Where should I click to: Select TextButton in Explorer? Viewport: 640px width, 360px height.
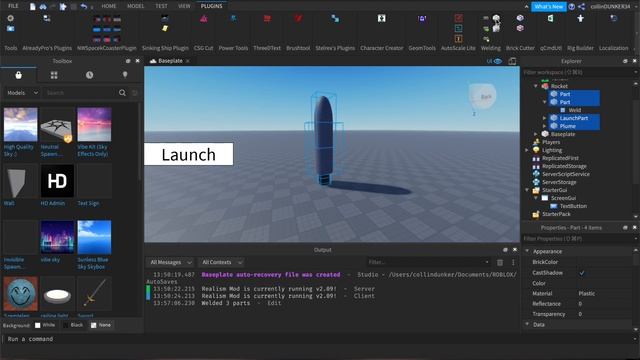coord(573,206)
